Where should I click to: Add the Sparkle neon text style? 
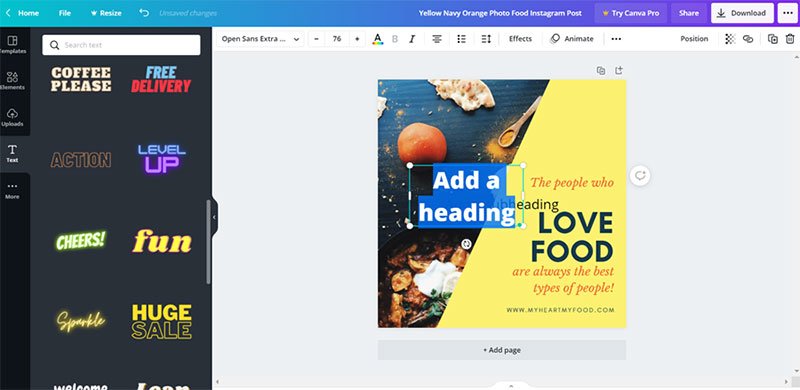tap(81, 321)
